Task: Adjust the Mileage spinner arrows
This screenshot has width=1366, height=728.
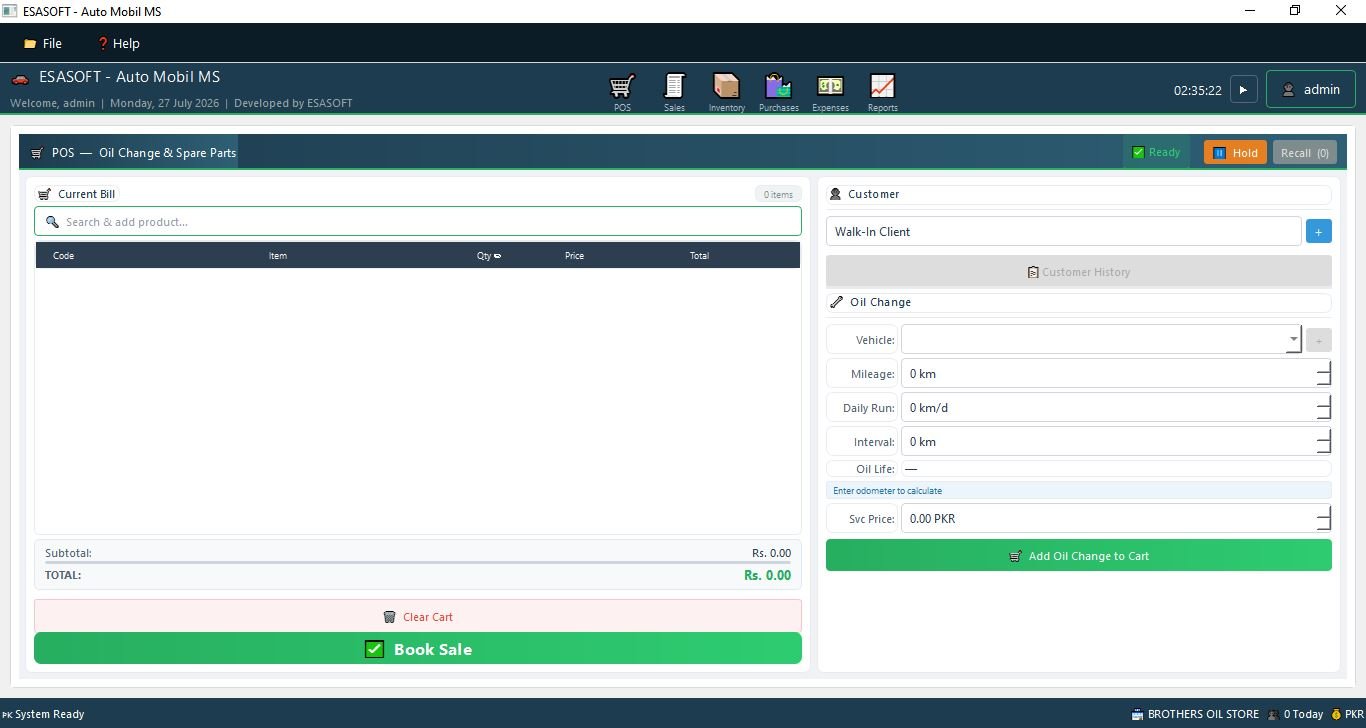Action: click(x=1323, y=373)
